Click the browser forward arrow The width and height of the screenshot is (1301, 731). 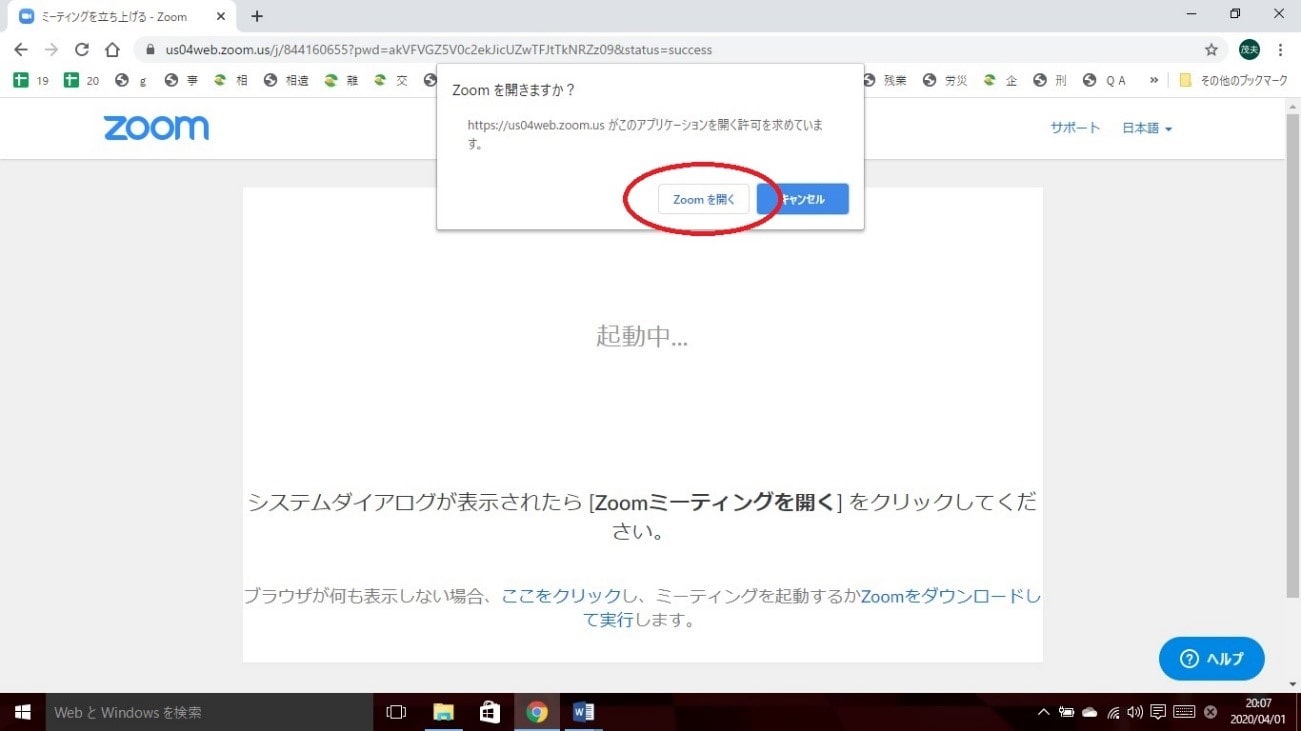(52, 49)
